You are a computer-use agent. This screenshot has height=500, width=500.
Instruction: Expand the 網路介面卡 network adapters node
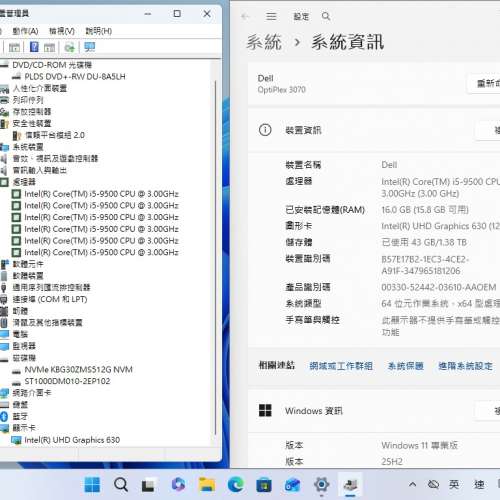pyautogui.click(x=32, y=393)
